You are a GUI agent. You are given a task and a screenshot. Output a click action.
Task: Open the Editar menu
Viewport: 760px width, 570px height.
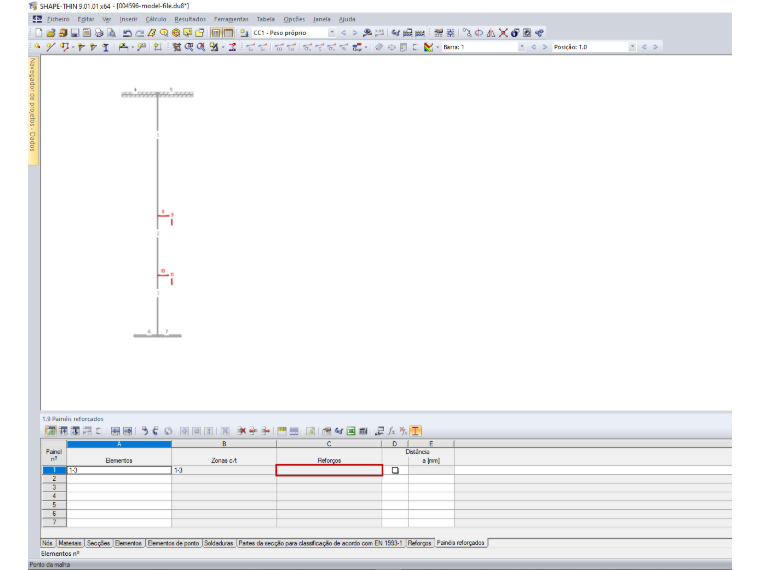click(x=86, y=19)
